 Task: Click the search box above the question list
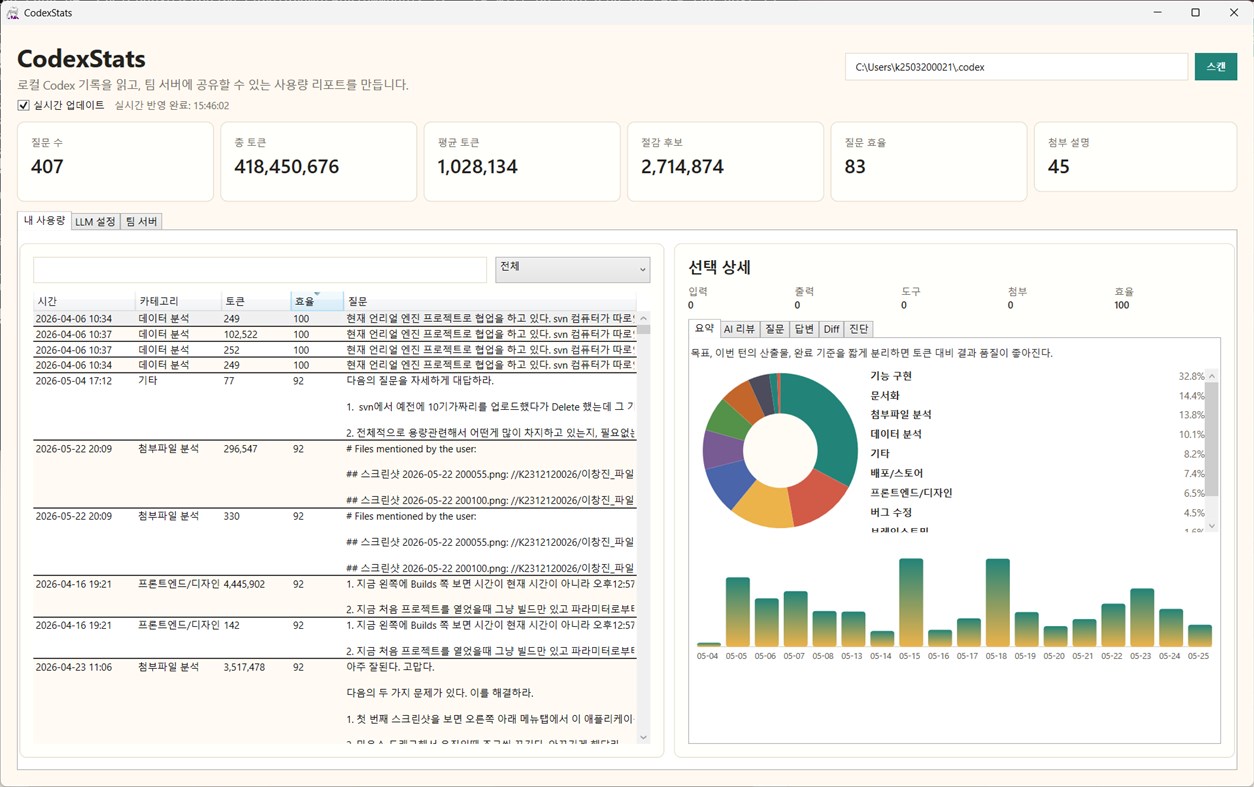pyautogui.click(x=260, y=269)
